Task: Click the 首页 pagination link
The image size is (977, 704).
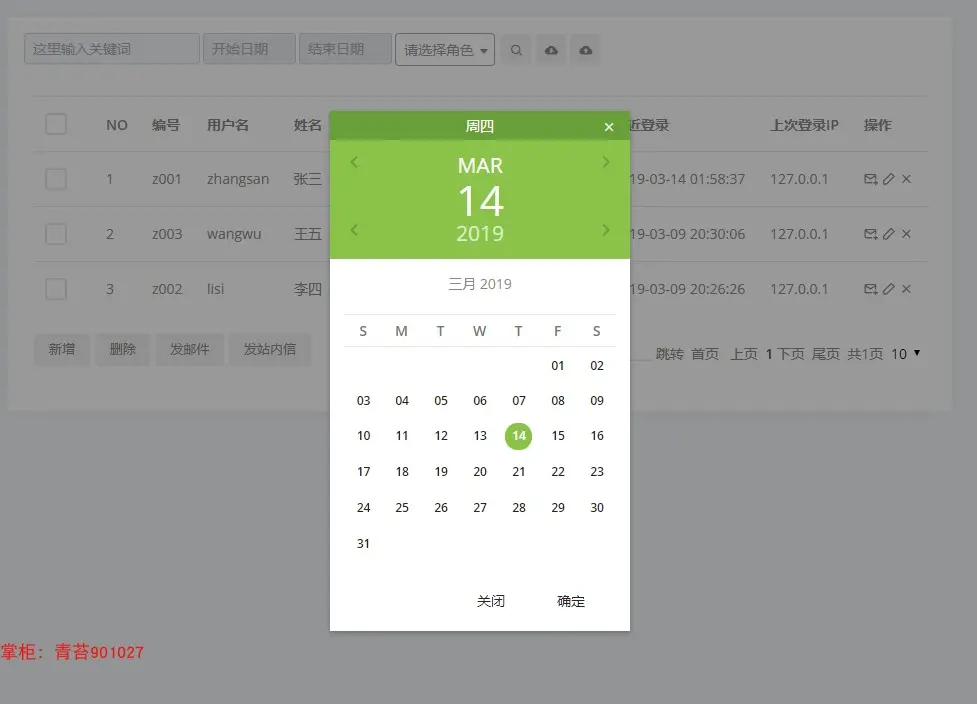Action: [705, 354]
